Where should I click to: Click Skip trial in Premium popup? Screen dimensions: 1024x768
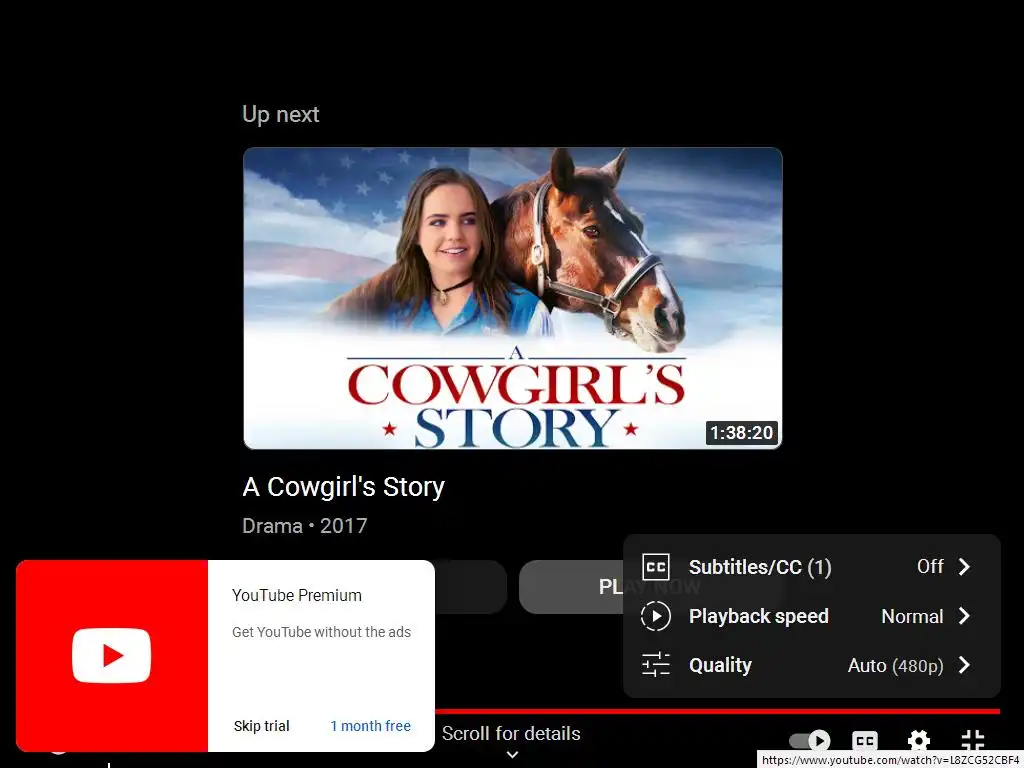261,726
